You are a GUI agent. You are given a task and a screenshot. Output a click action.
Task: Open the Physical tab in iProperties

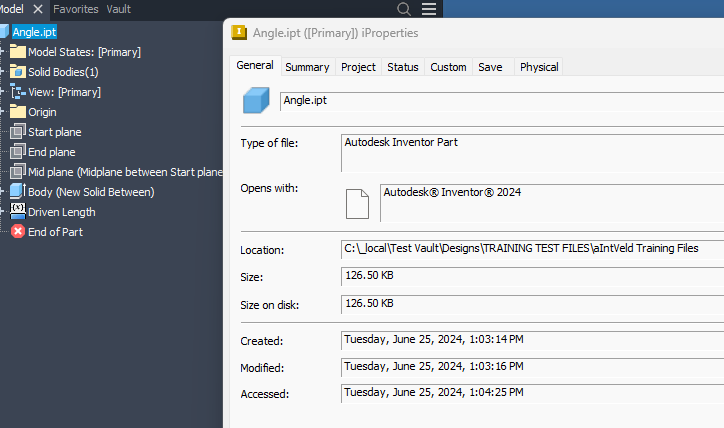539,67
